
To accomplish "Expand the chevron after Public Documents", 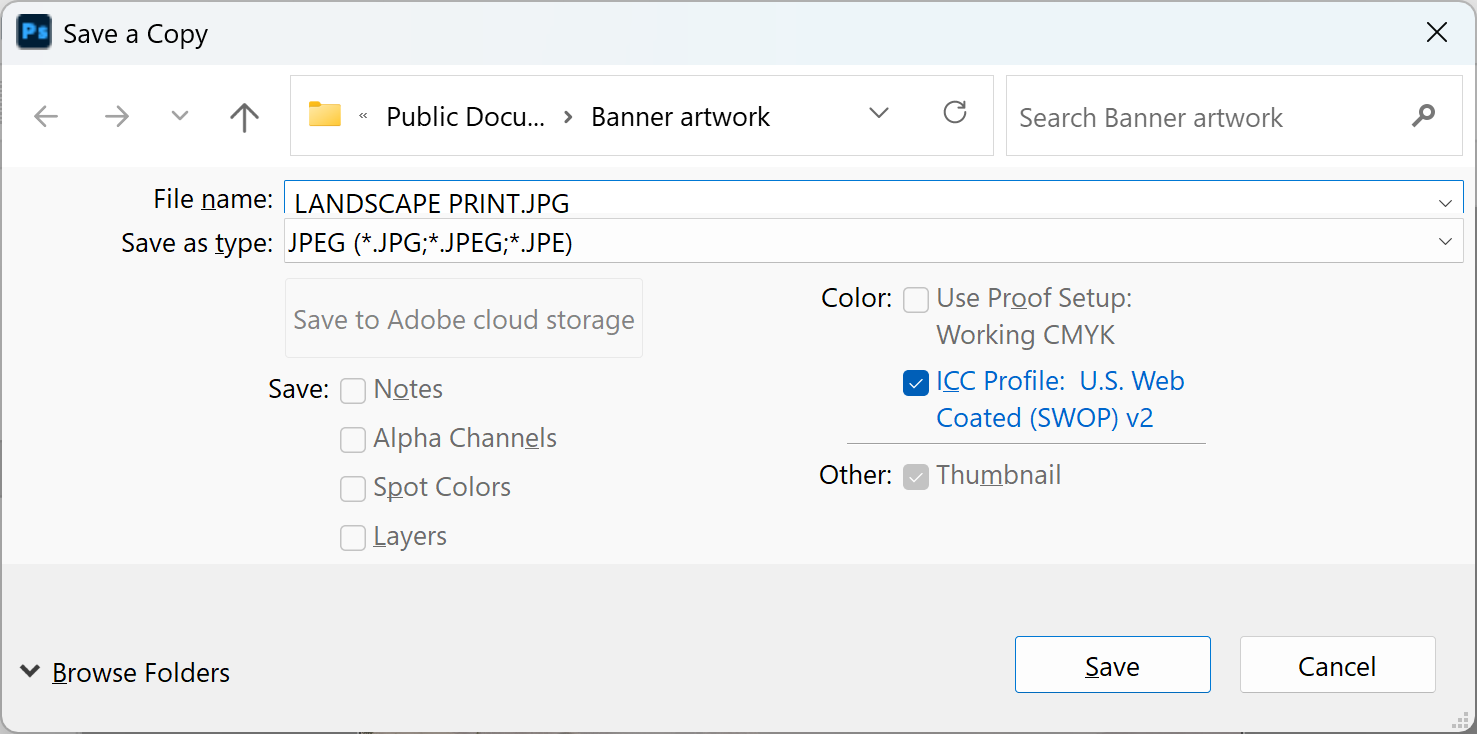I will pyautogui.click(x=569, y=117).
